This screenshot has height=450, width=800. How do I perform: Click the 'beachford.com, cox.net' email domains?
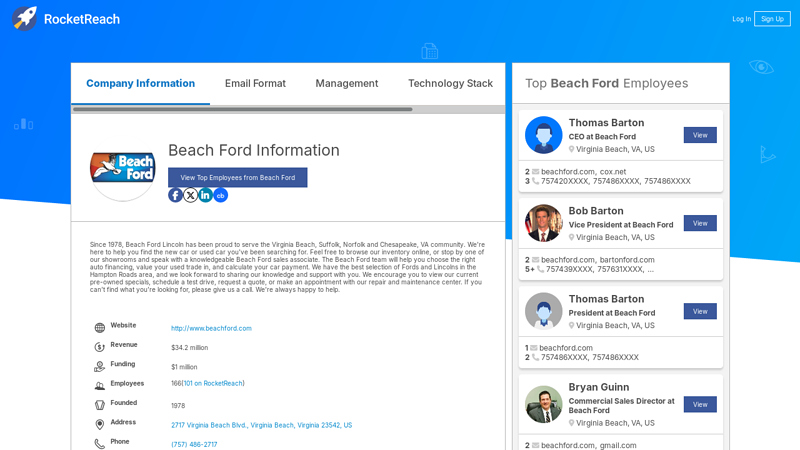[x=583, y=172]
